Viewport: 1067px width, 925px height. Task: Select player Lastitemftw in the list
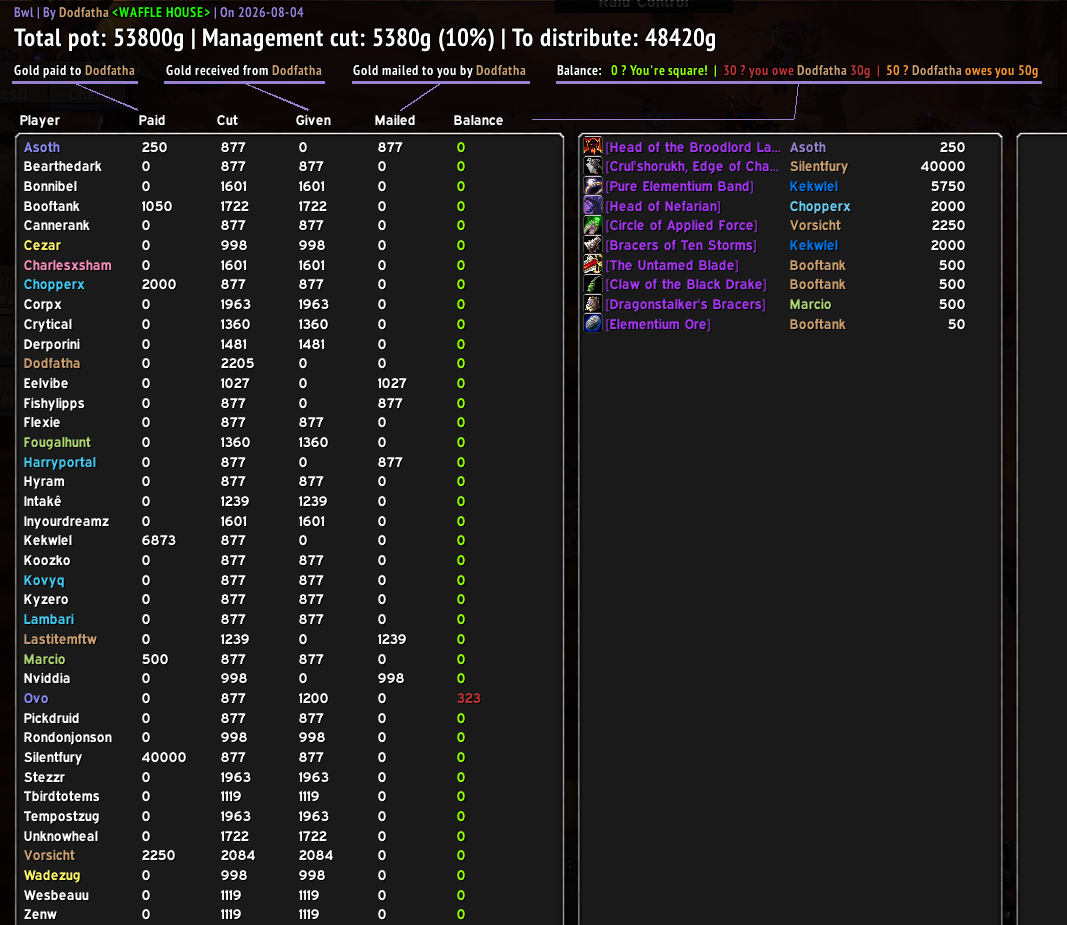60,639
